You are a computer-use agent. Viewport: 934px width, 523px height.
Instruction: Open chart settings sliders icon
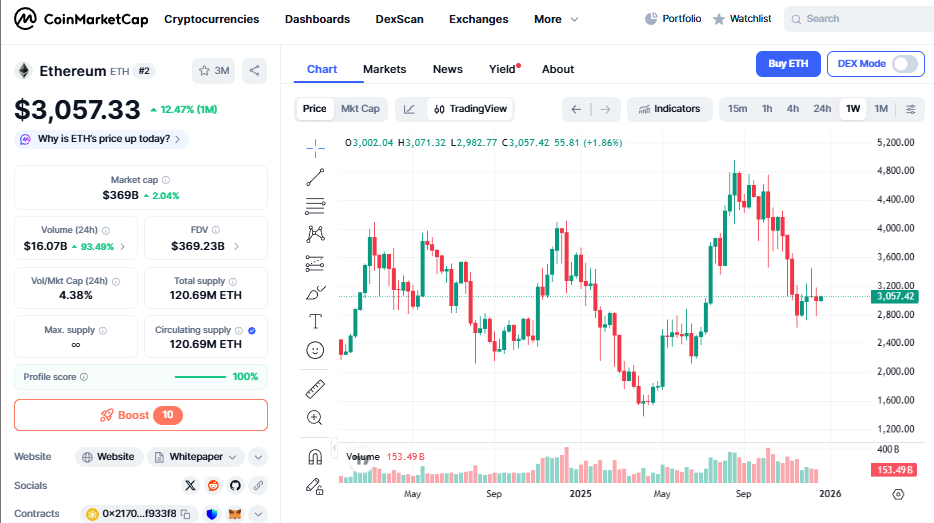(911, 109)
